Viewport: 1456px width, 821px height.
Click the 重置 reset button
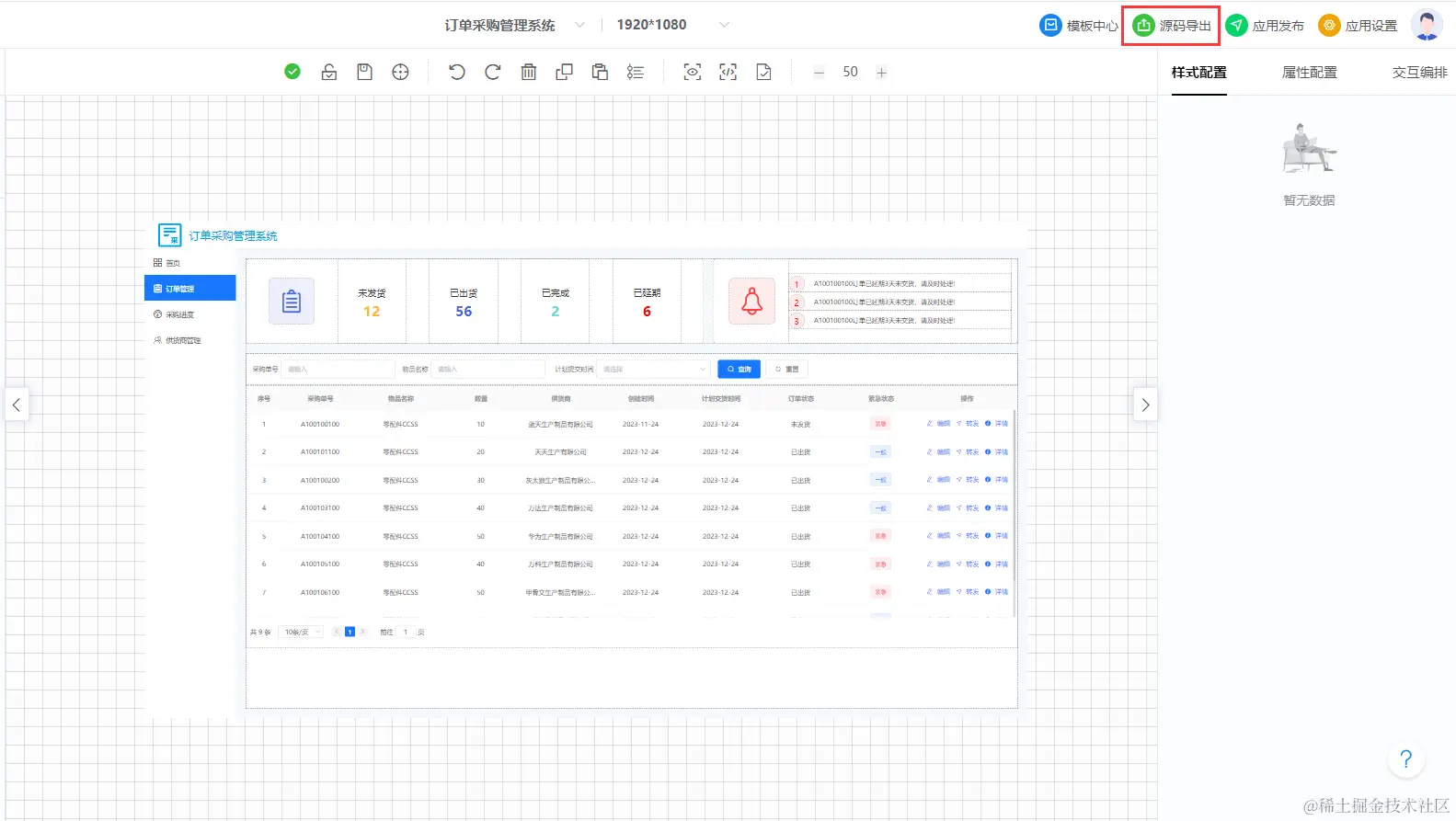click(x=786, y=369)
